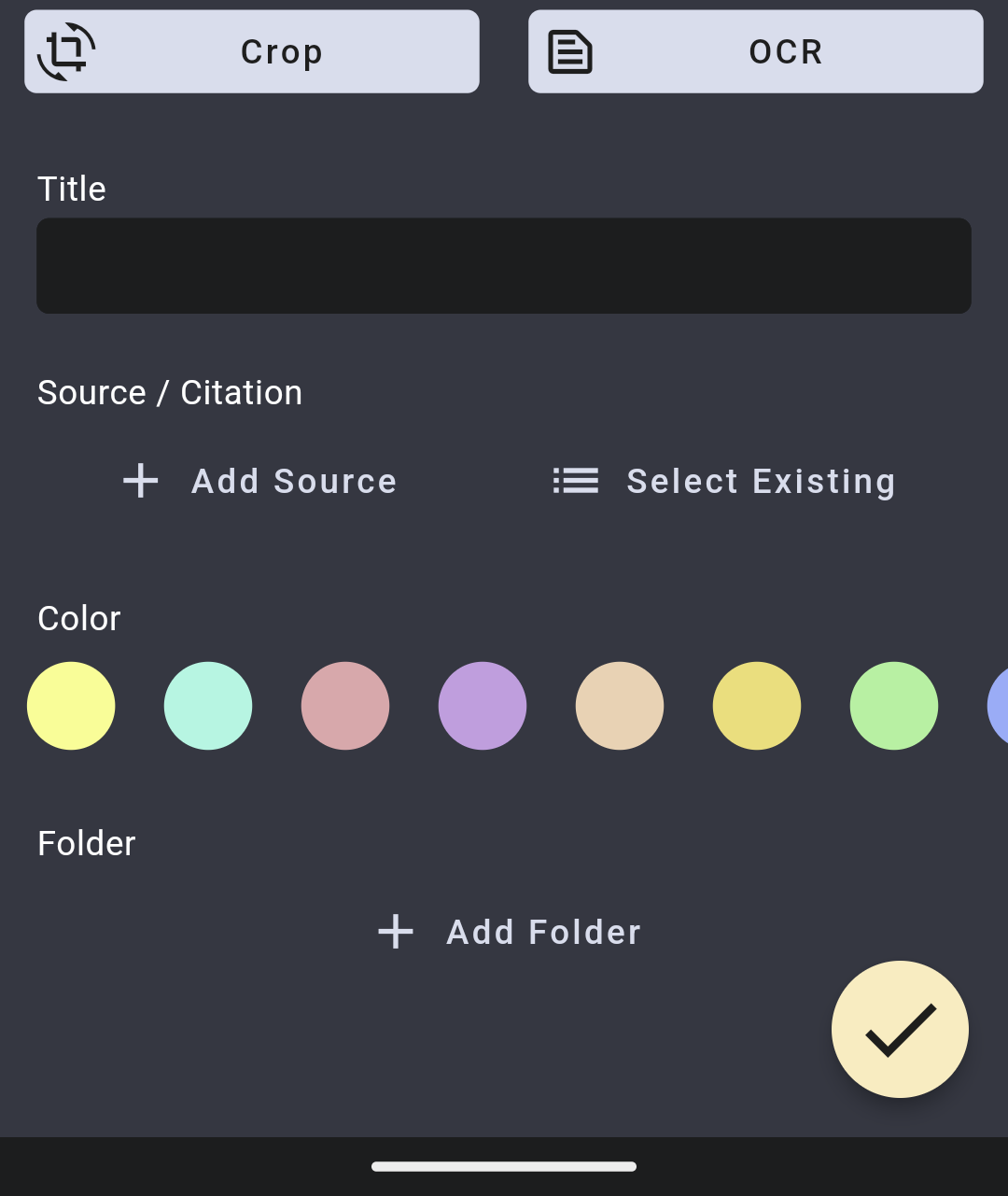The image size is (1008, 1196).
Task: Tap the Add Source text
Action: (x=294, y=482)
